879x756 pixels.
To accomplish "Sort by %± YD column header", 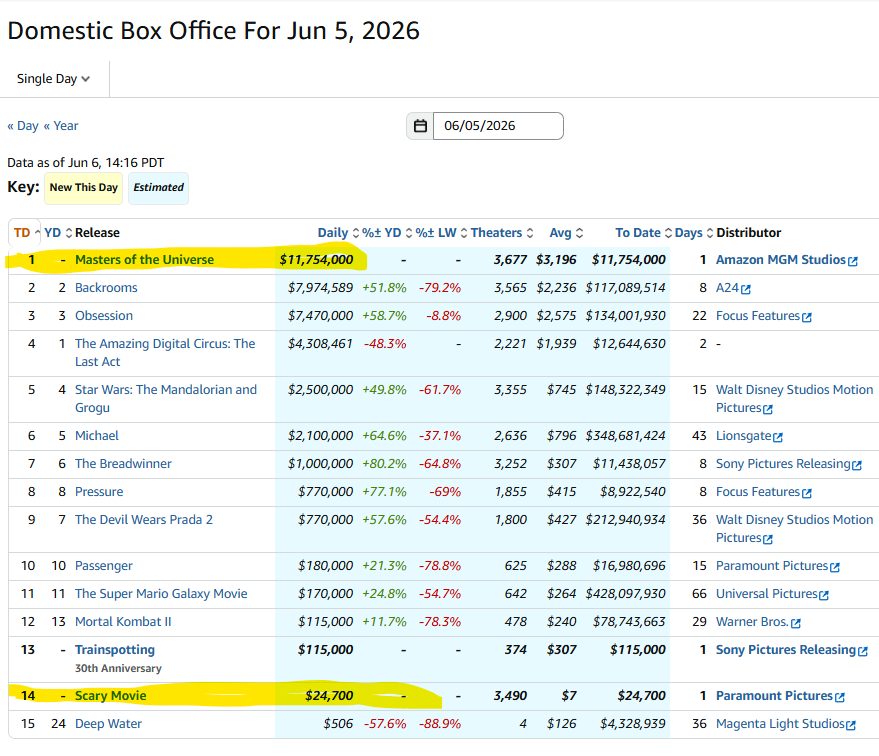I will coord(387,233).
